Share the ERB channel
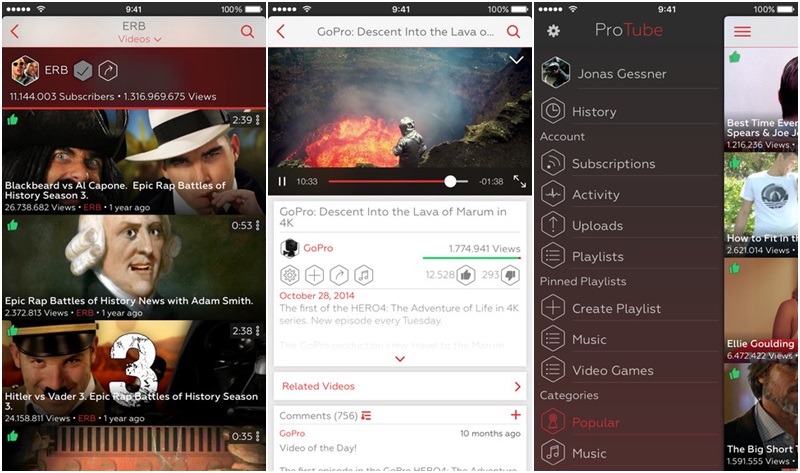 coord(108,71)
